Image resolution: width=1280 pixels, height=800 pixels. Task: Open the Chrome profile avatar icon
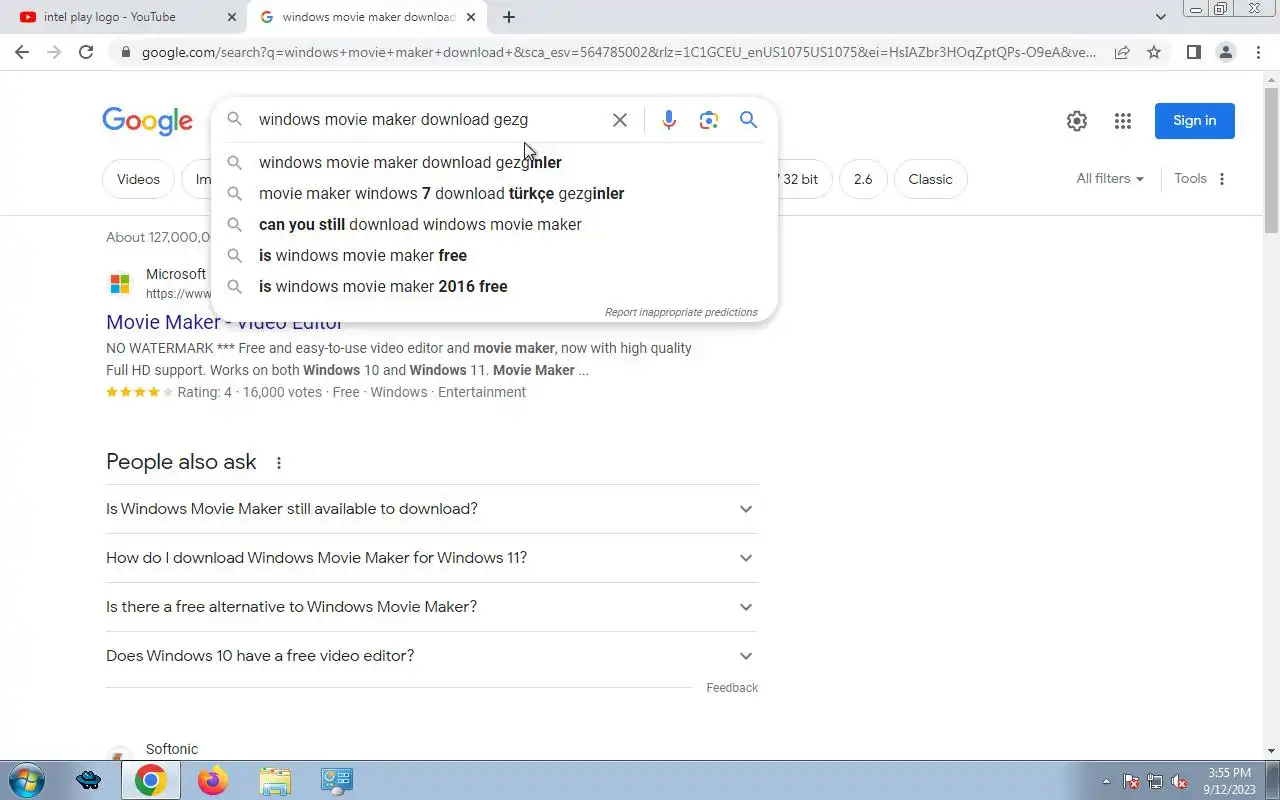click(x=1225, y=52)
